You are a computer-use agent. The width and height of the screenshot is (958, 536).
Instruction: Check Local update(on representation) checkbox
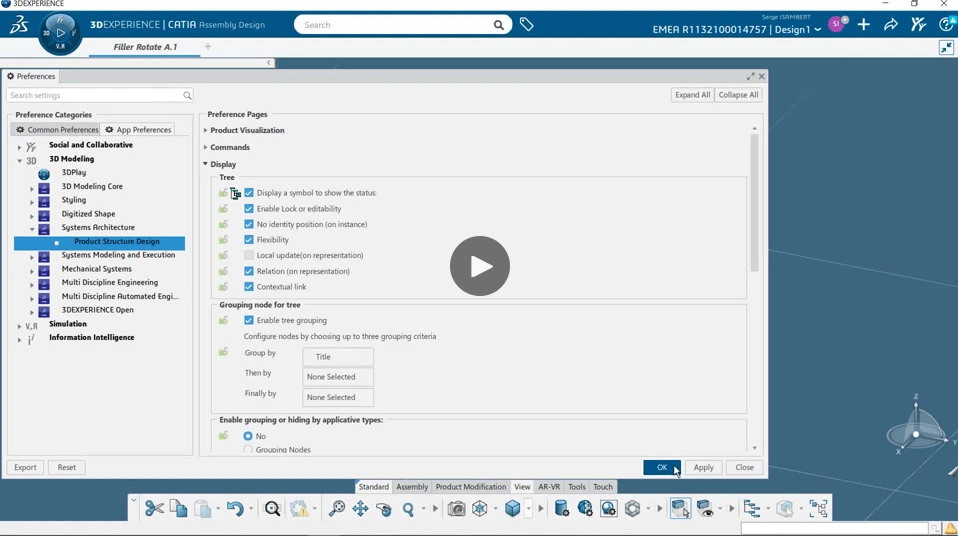point(249,255)
